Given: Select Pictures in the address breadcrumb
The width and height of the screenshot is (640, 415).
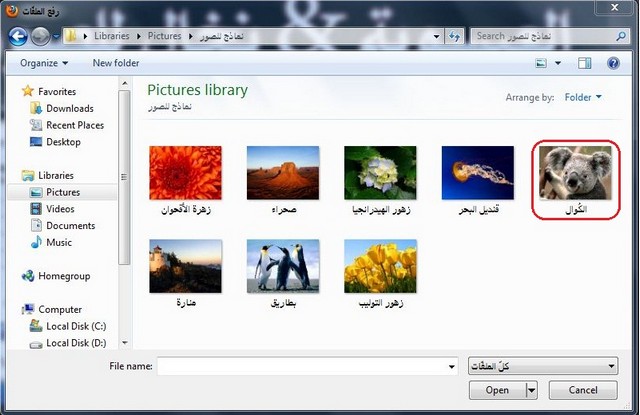Looking at the screenshot, I should pyautogui.click(x=164, y=36).
